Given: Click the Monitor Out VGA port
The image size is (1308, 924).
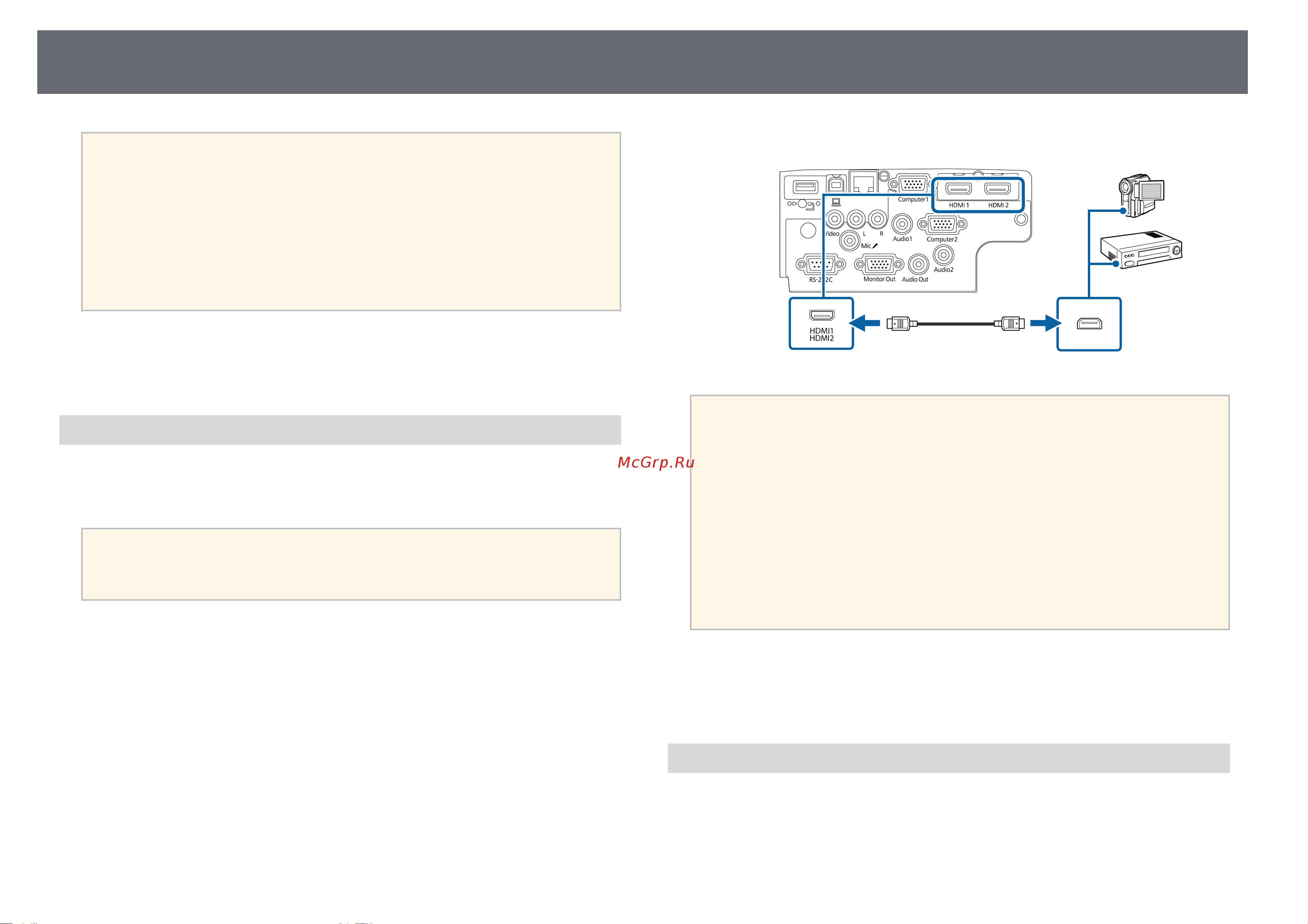Looking at the screenshot, I should [879, 265].
